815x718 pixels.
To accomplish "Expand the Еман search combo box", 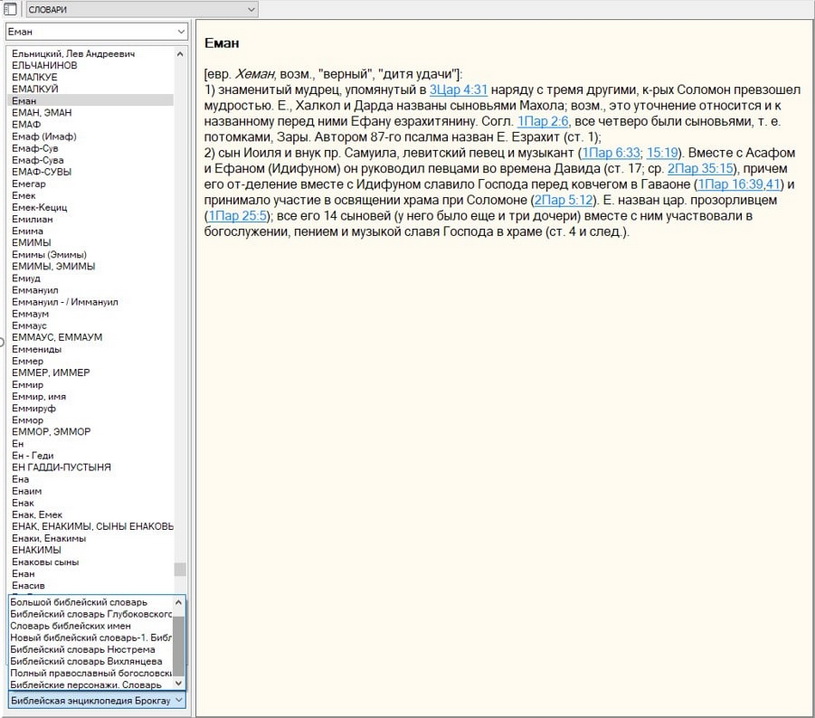I will point(180,32).
